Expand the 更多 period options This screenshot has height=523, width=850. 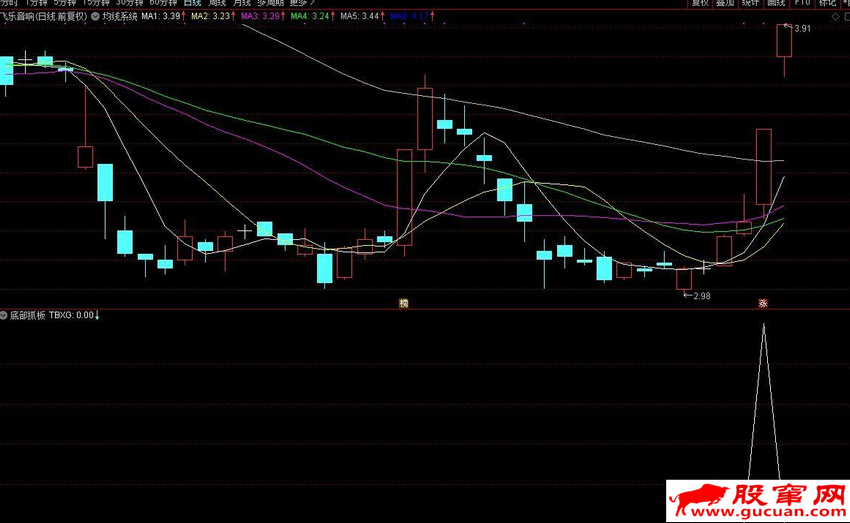coord(302,3)
